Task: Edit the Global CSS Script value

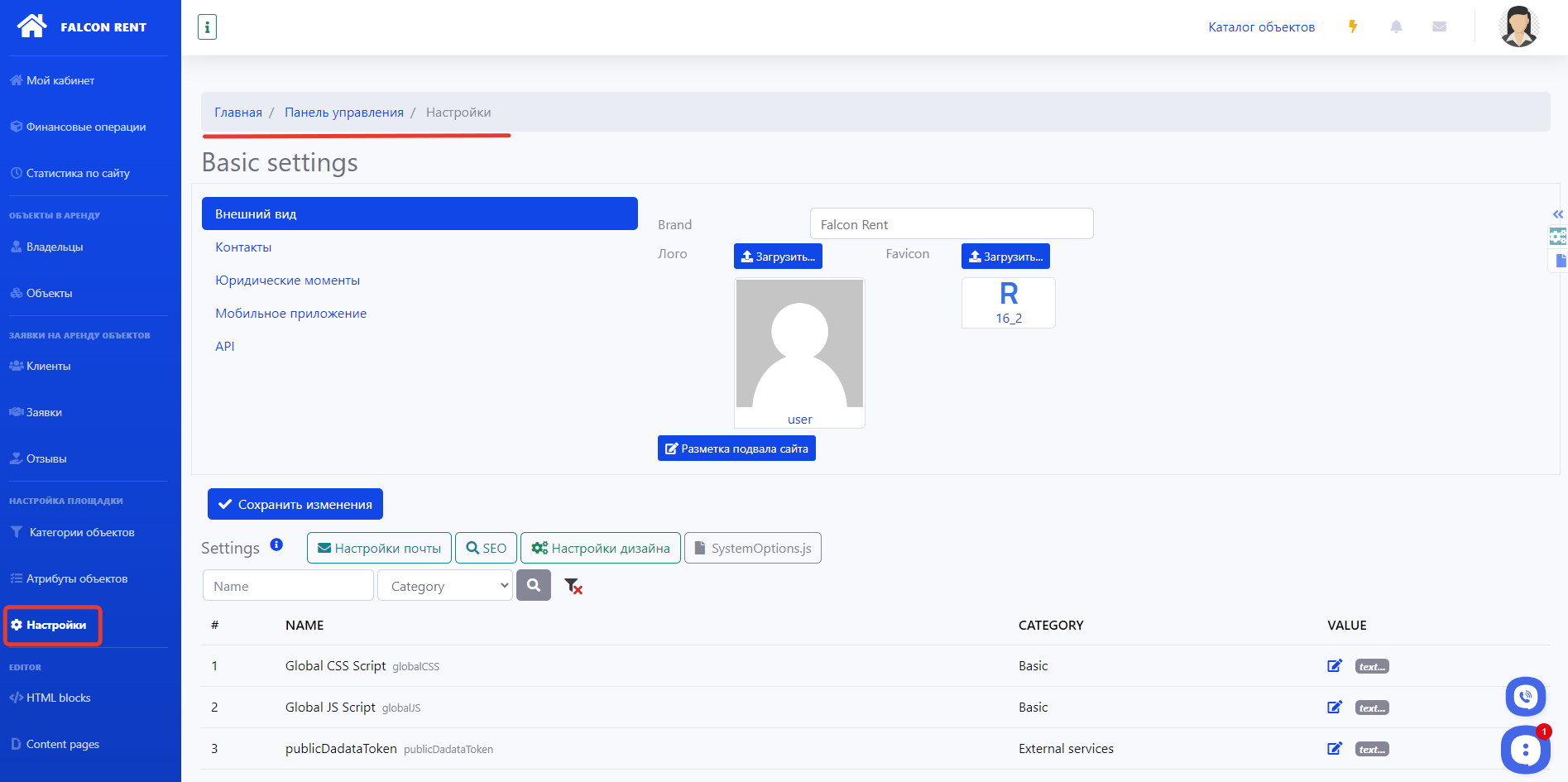Action: pos(1334,666)
